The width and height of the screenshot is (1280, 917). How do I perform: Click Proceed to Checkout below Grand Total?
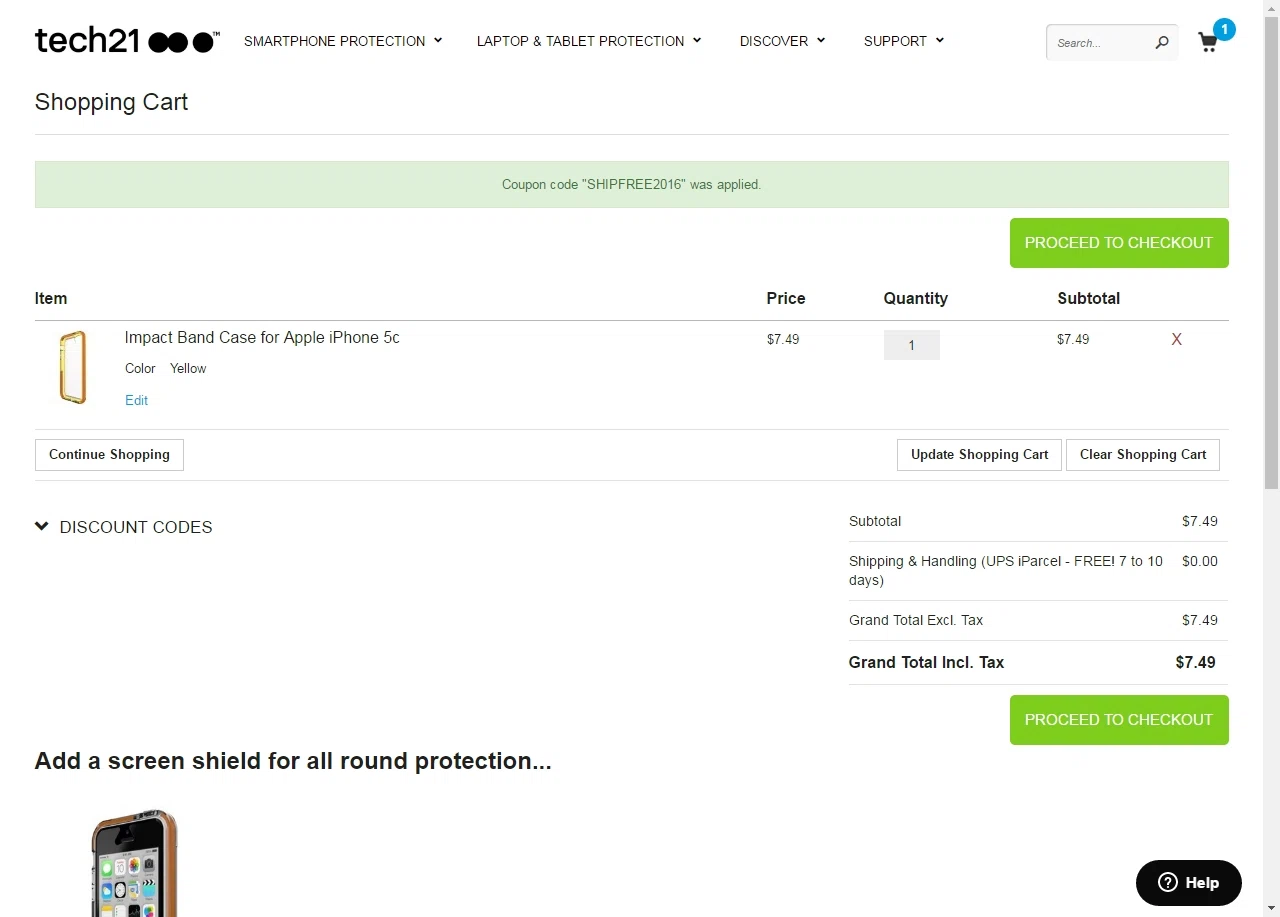(x=1119, y=720)
